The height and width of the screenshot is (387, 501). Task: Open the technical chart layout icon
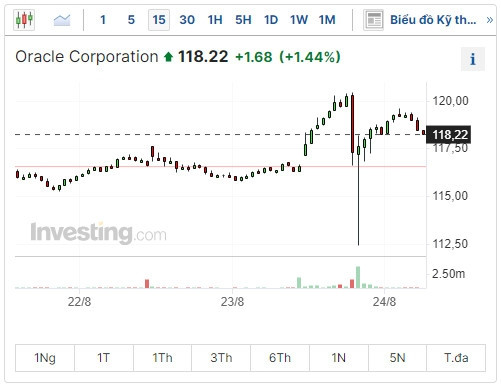373,20
